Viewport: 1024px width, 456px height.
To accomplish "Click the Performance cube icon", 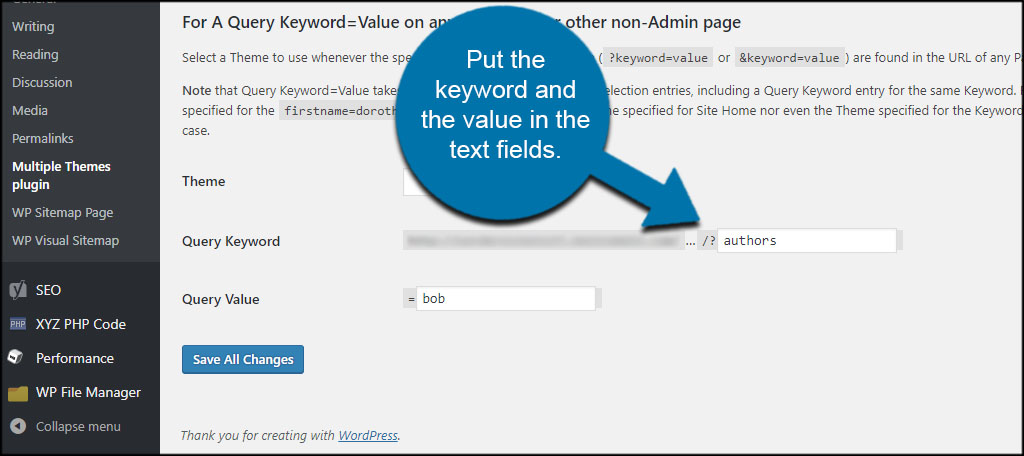I will (17, 357).
